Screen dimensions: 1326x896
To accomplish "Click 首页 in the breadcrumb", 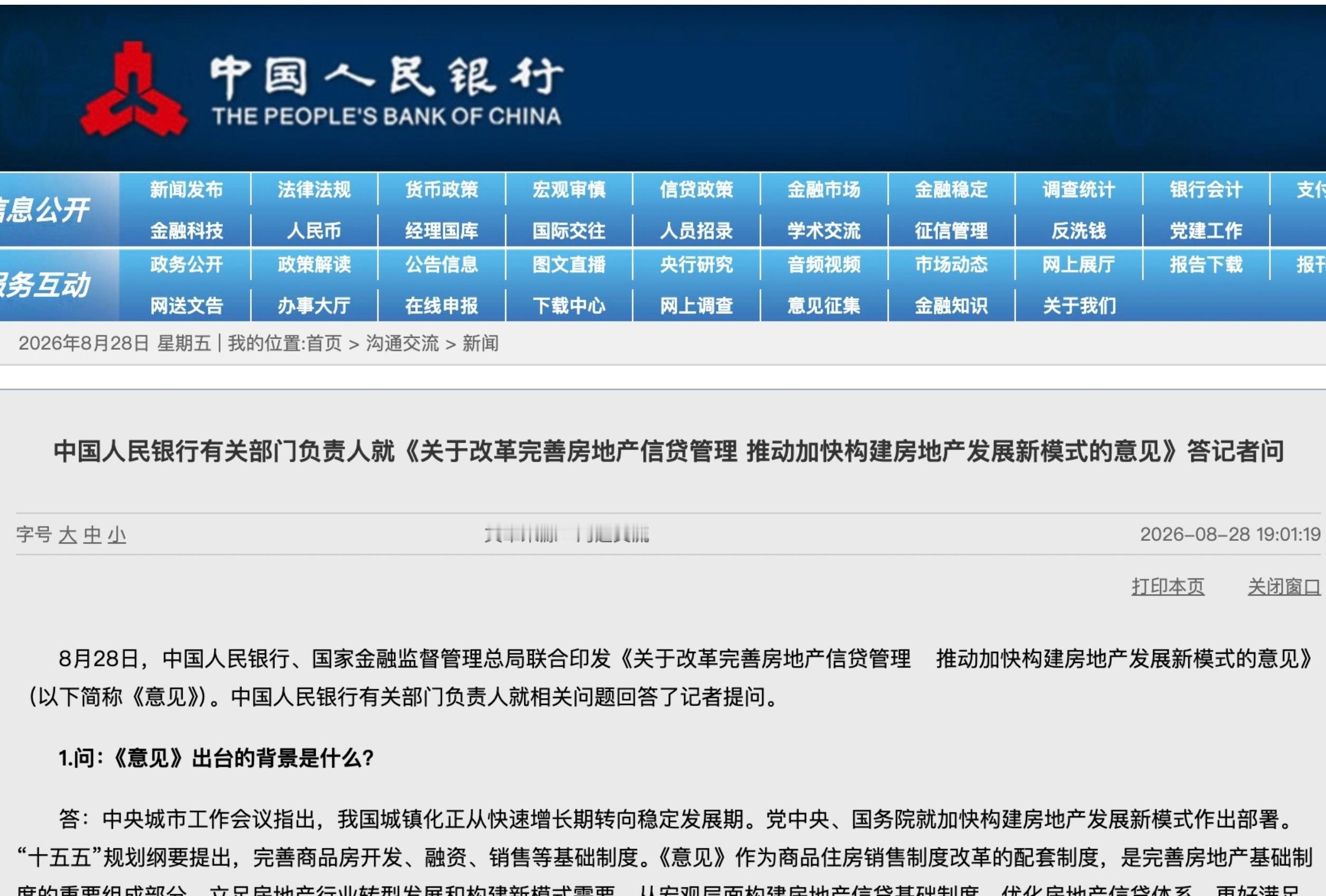I will pos(324,344).
